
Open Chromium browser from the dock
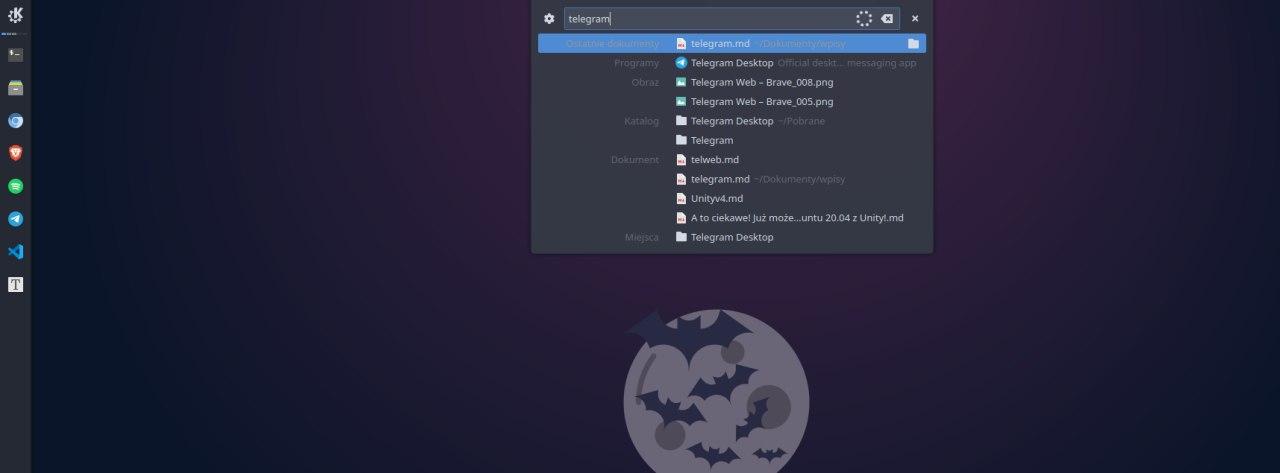coord(16,121)
